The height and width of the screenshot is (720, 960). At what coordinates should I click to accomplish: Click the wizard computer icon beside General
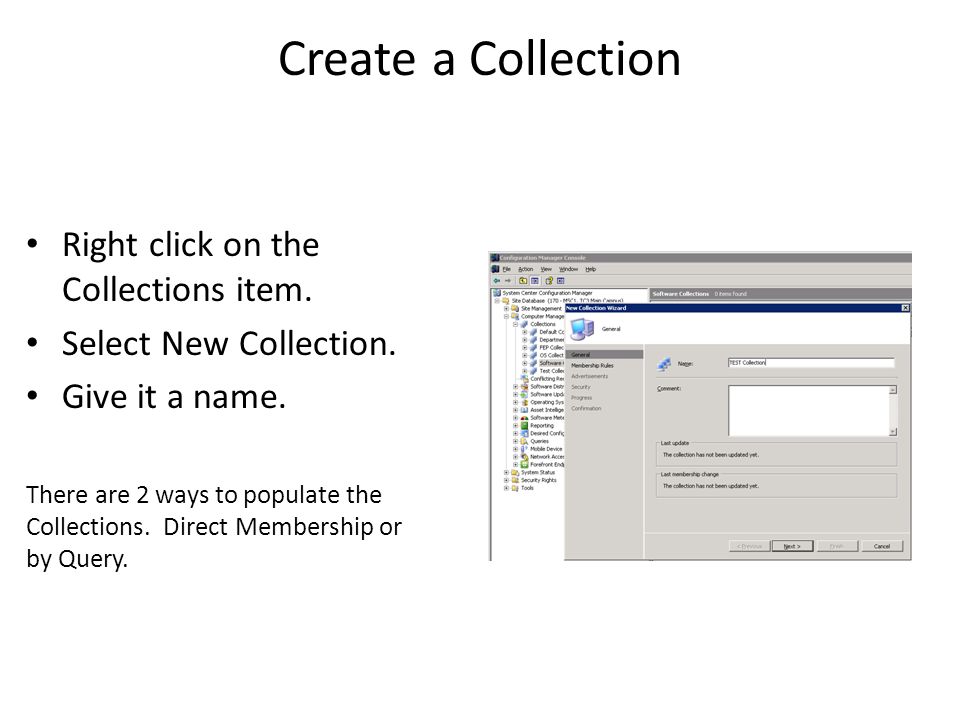[x=582, y=329]
